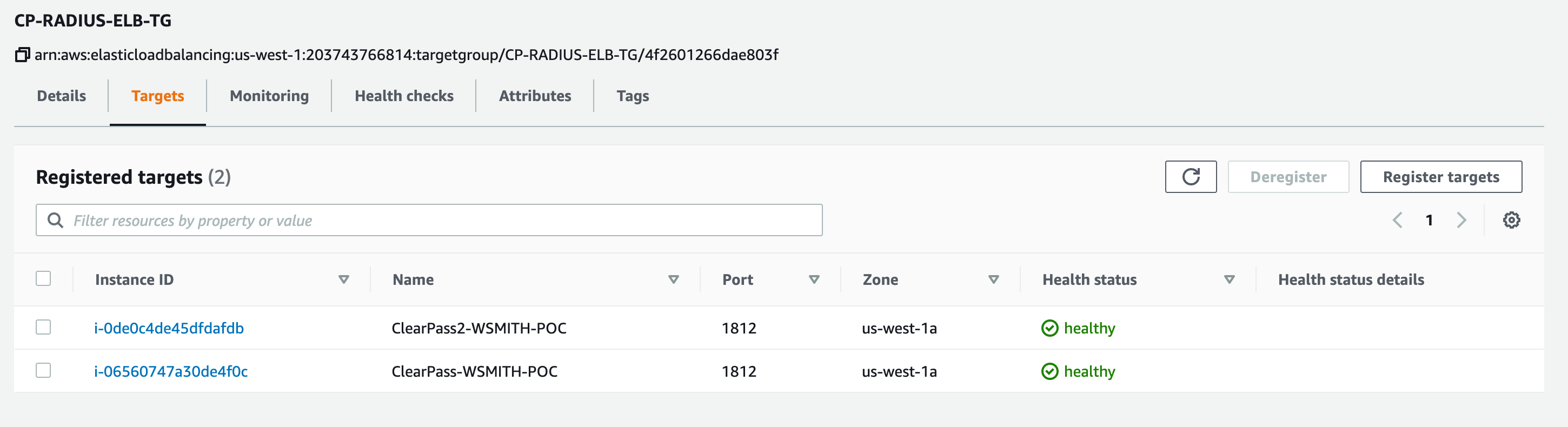Image resolution: width=1568 pixels, height=427 pixels.
Task: Click the refresh icon to reload registered targets
Action: coord(1190,176)
